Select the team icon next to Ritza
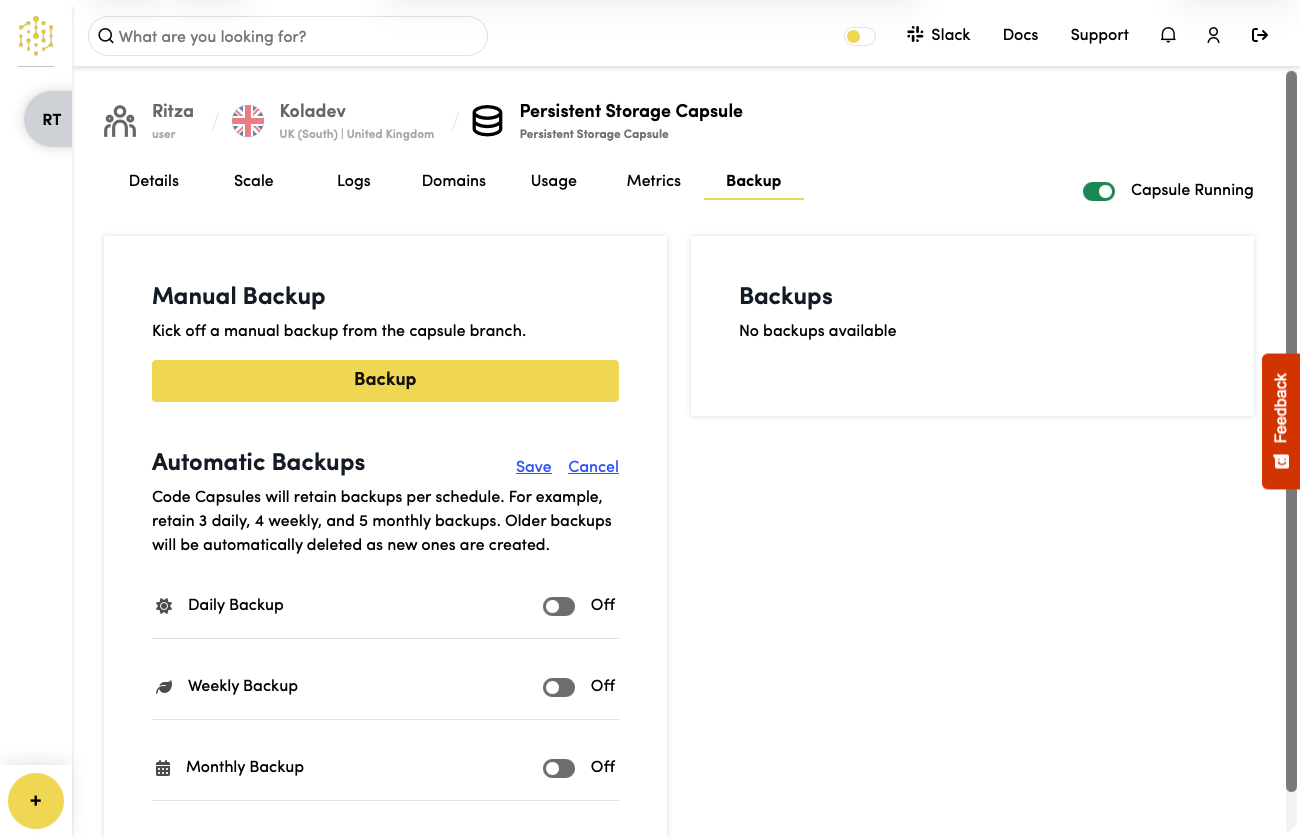The width and height of the screenshot is (1300, 837). point(119,119)
